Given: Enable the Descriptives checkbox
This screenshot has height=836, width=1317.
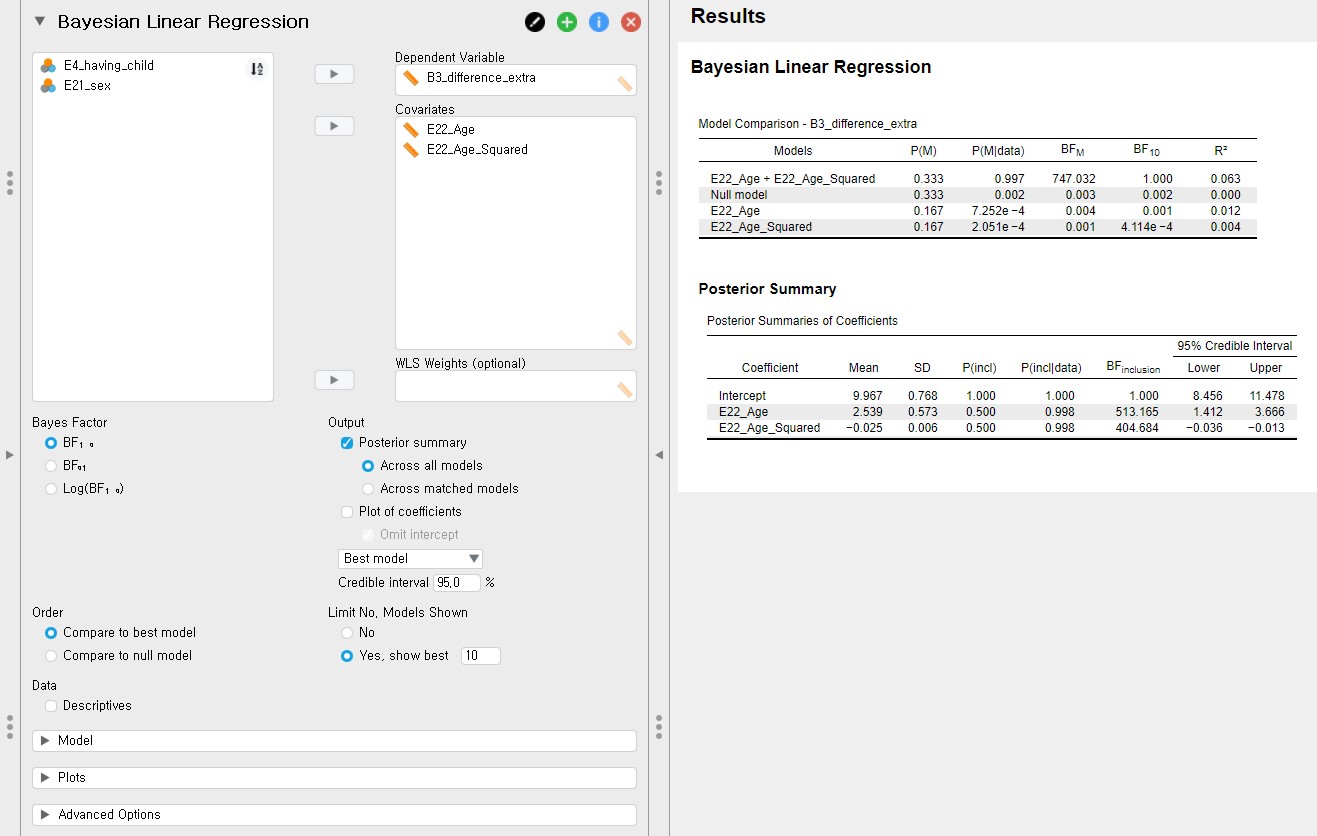Looking at the screenshot, I should (51, 706).
